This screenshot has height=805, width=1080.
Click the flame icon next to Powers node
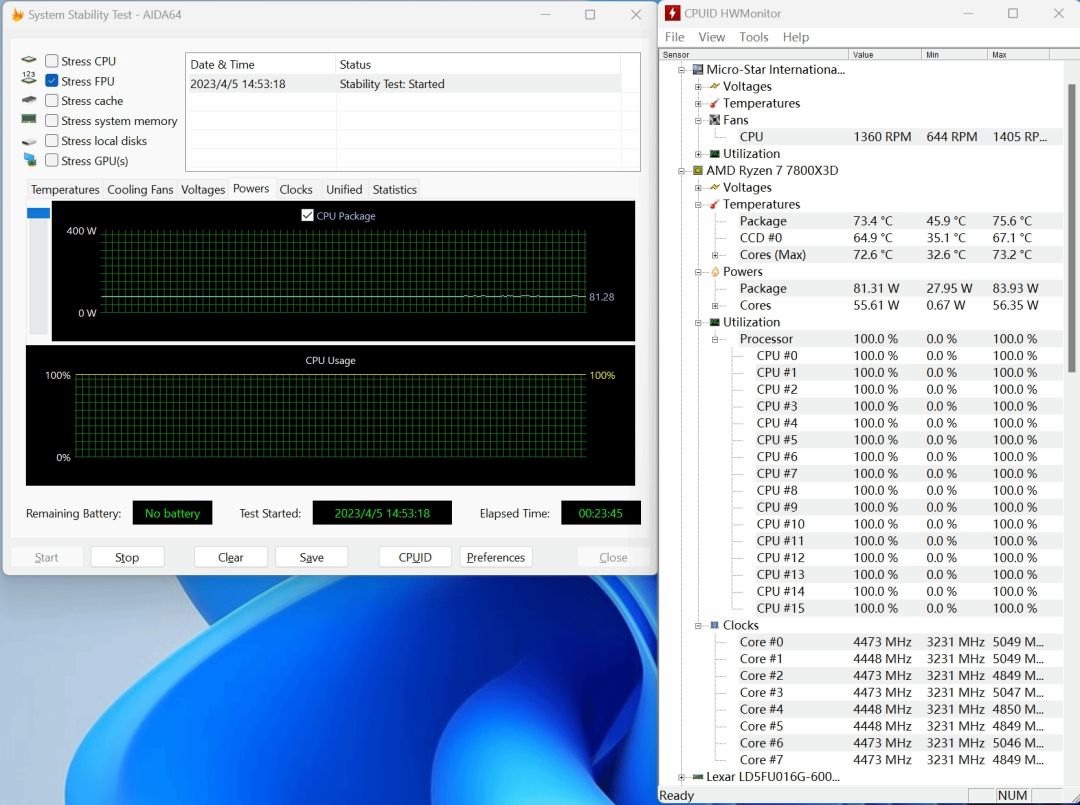tap(714, 272)
